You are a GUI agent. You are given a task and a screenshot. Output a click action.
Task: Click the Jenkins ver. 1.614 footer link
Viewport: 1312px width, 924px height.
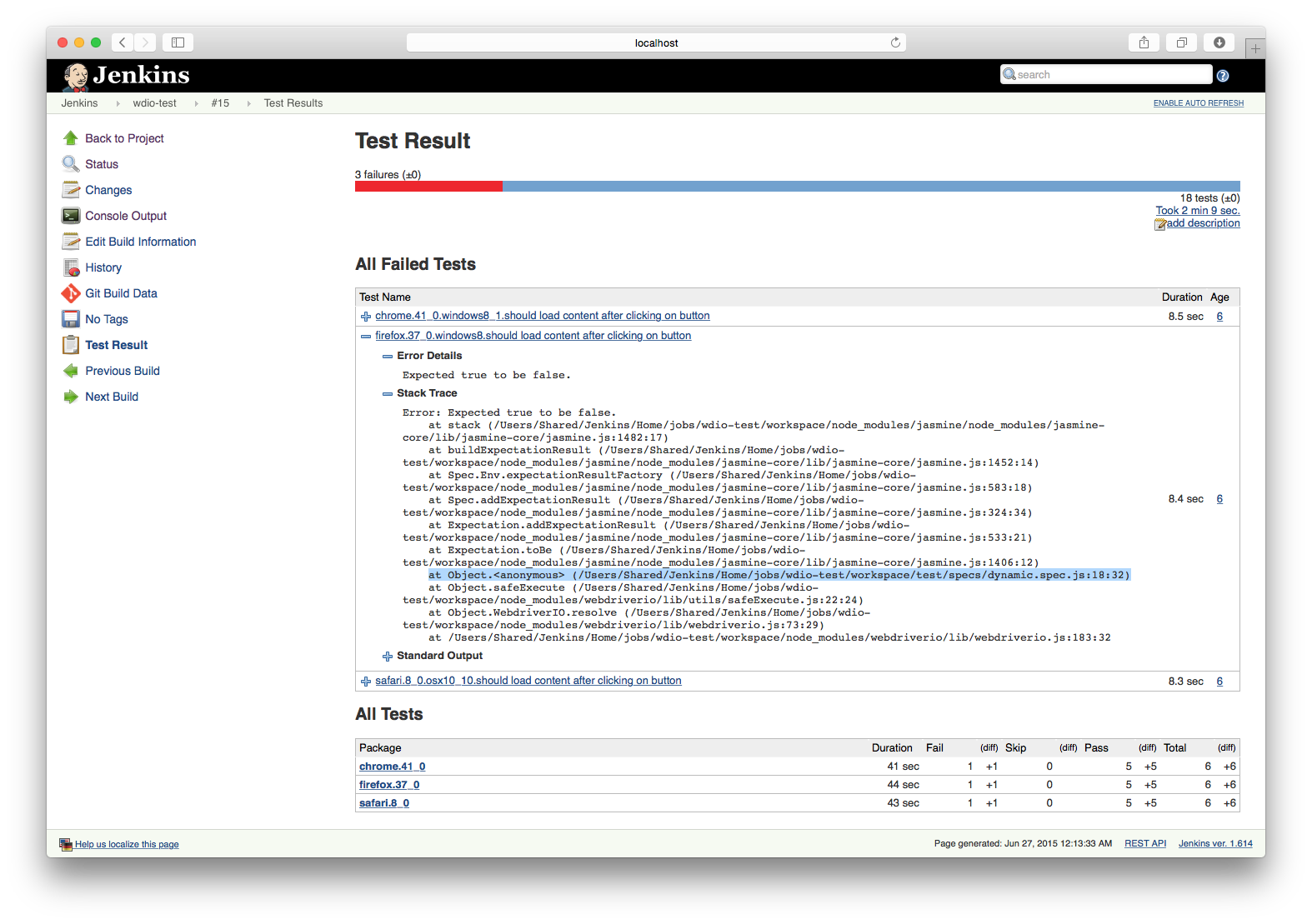tap(1215, 844)
